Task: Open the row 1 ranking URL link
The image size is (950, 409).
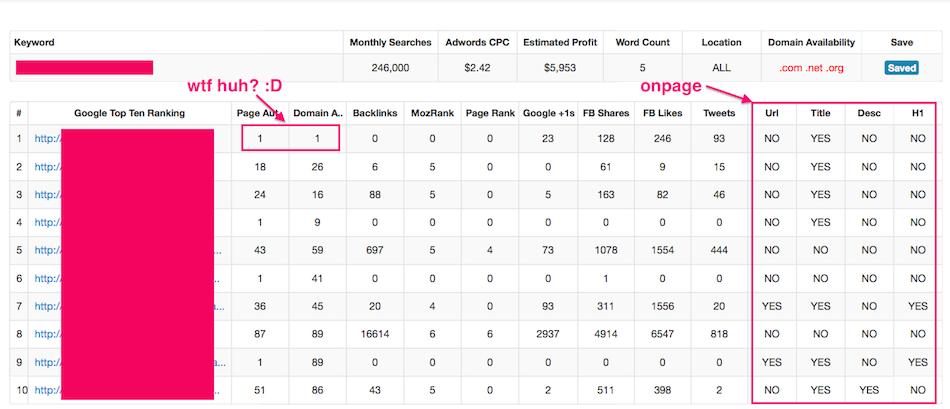Action: click(x=46, y=138)
